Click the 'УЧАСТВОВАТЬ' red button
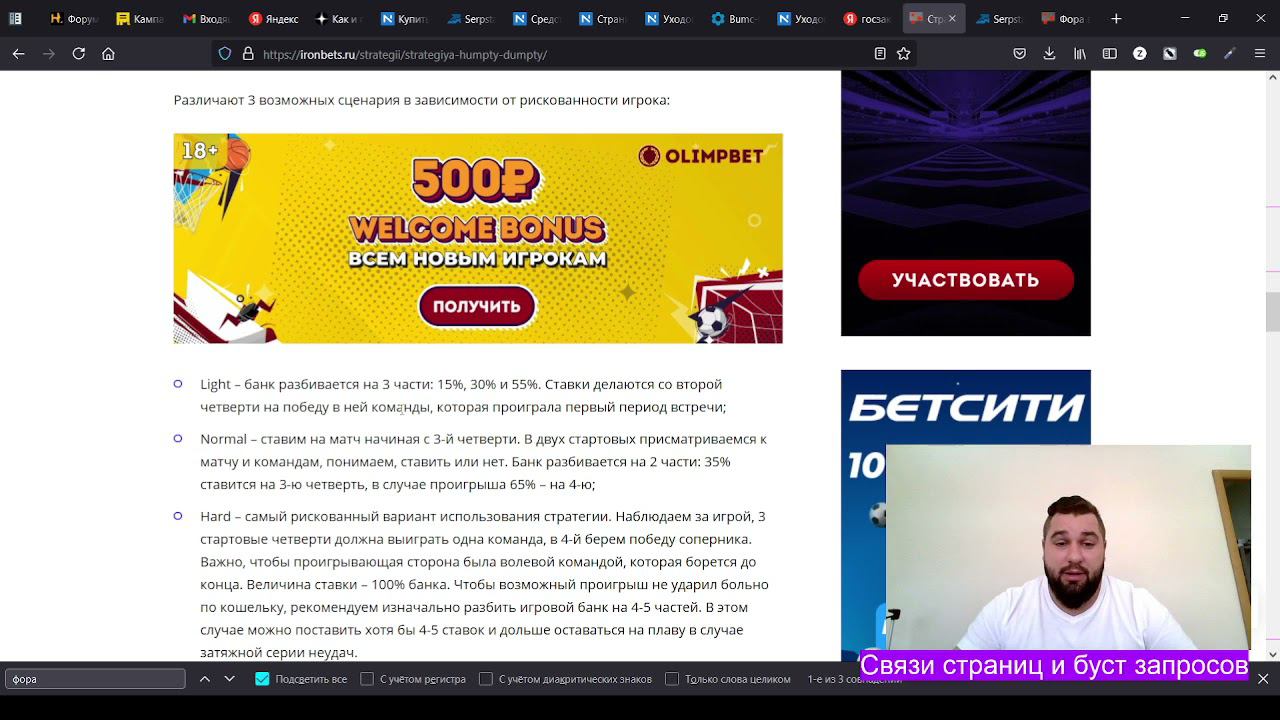 [x=965, y=280]
